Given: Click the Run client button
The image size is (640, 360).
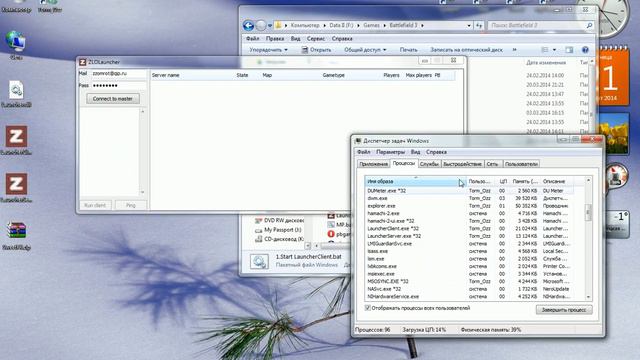Looking at the screenshot, I should click(x=95, y=205).
